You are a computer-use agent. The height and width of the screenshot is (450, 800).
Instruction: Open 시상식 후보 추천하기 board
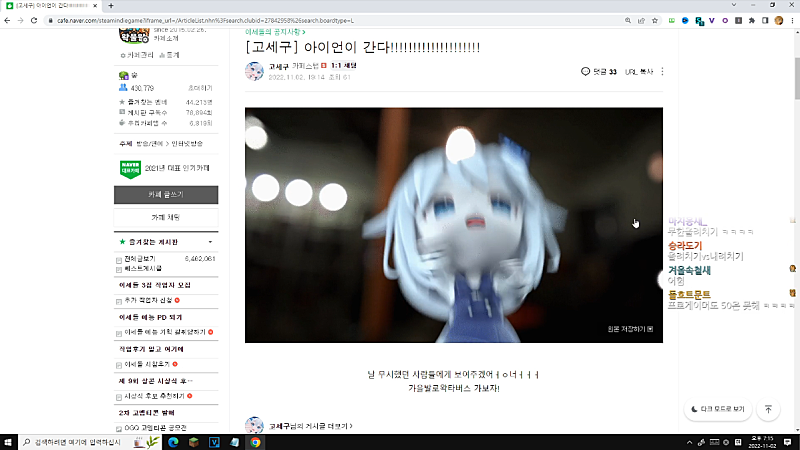coord(154,396)
